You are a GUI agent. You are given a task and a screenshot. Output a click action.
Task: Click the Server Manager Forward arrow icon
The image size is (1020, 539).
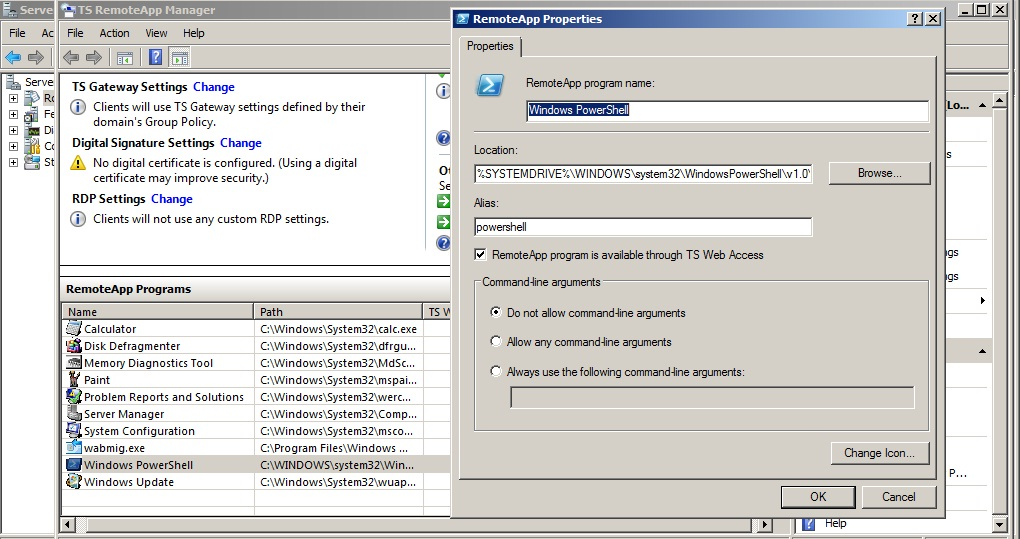coord(36,58)
